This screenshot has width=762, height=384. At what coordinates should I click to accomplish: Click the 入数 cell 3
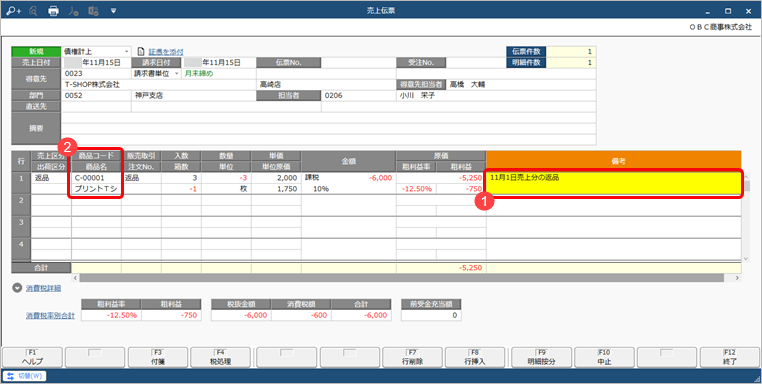[181, 178]
